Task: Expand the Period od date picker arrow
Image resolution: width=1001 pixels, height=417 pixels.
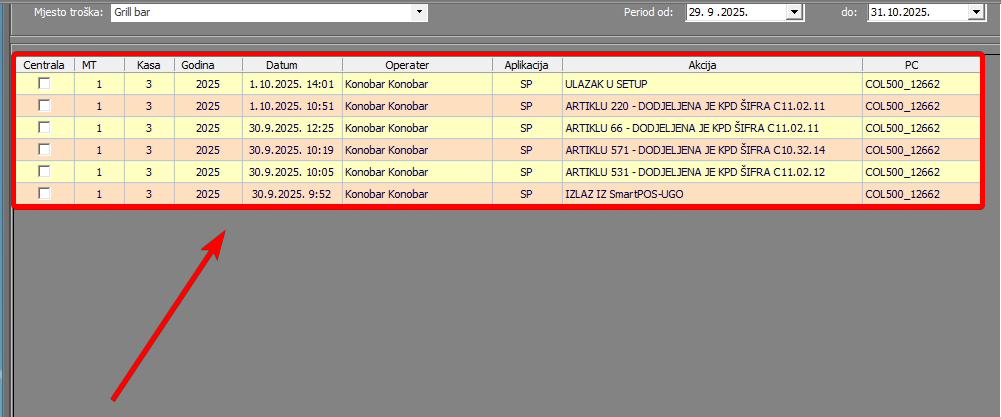Action: point(794,12)
